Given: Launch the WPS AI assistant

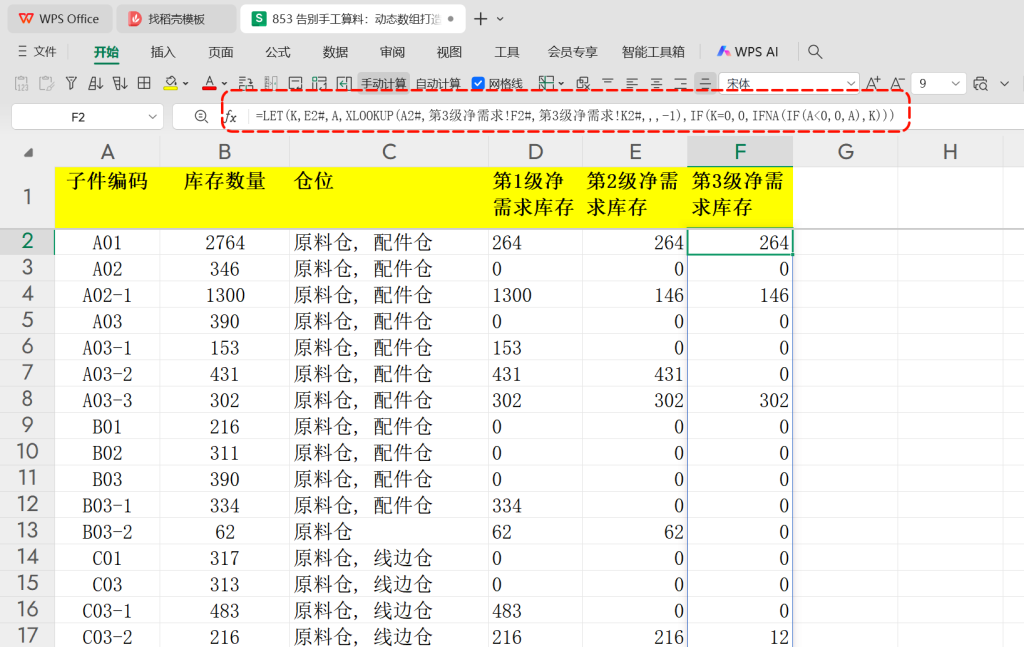Looking at the screenshot, I should [x=748, y=52].
